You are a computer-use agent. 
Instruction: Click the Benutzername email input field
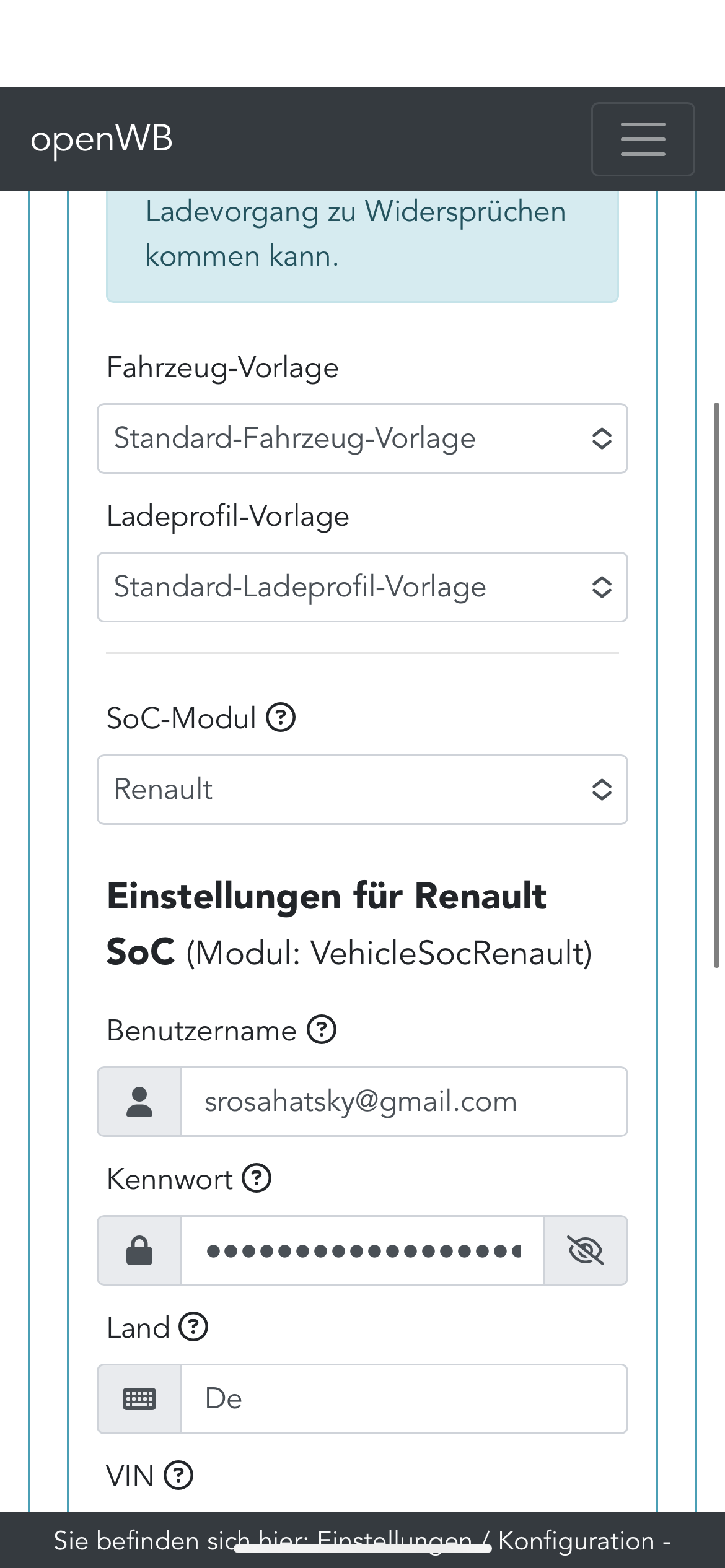(x=403, y=1102)
